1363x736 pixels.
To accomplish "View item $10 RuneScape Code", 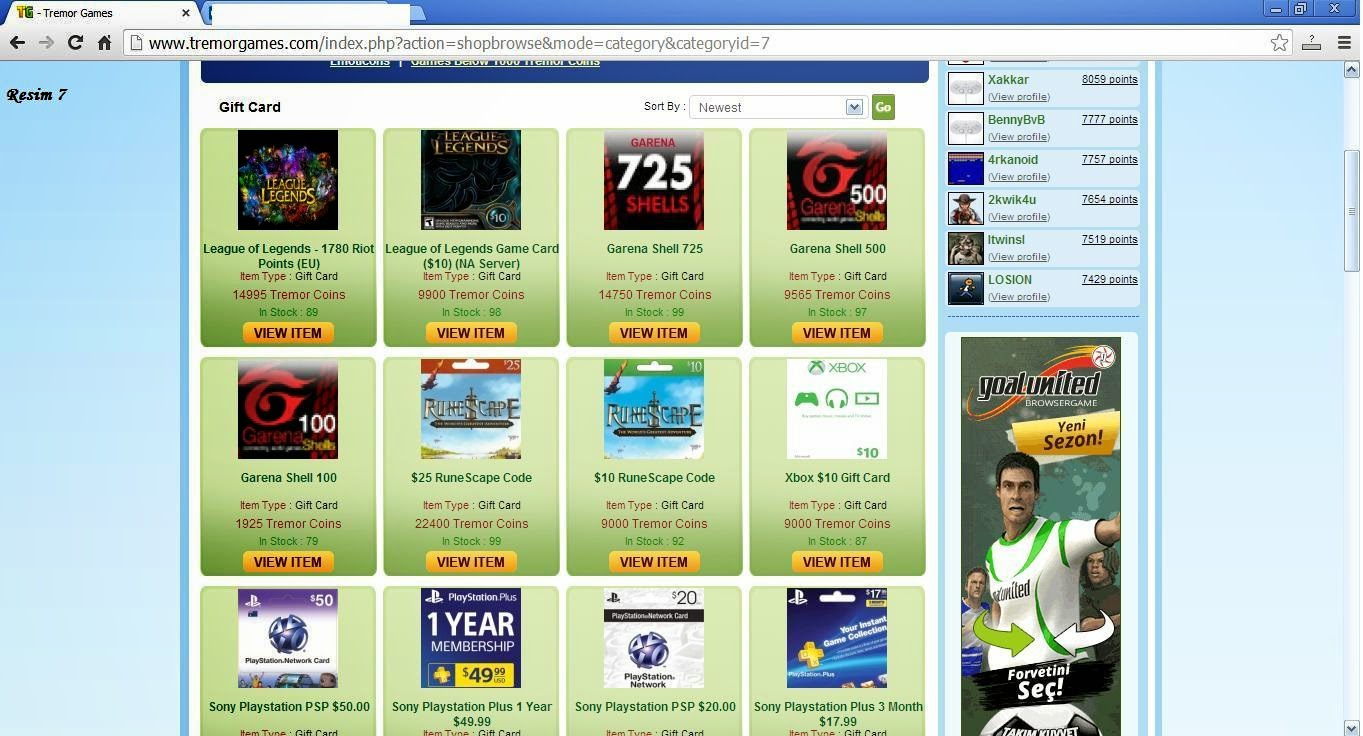I will (654, 562).
